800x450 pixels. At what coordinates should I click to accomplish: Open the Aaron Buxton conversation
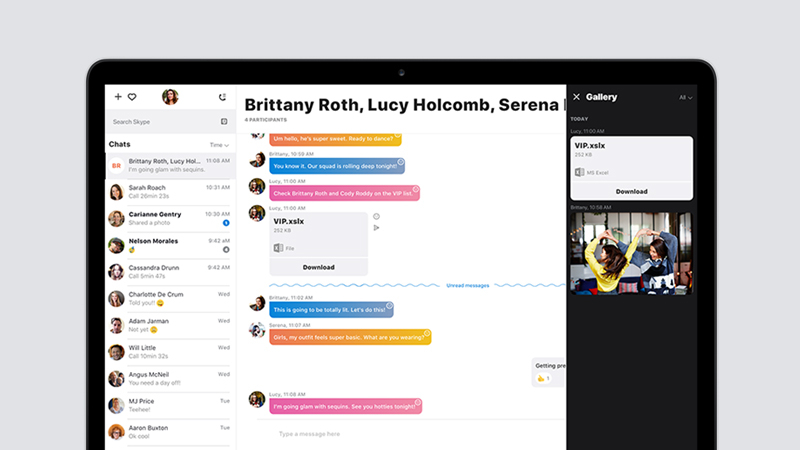170,432
